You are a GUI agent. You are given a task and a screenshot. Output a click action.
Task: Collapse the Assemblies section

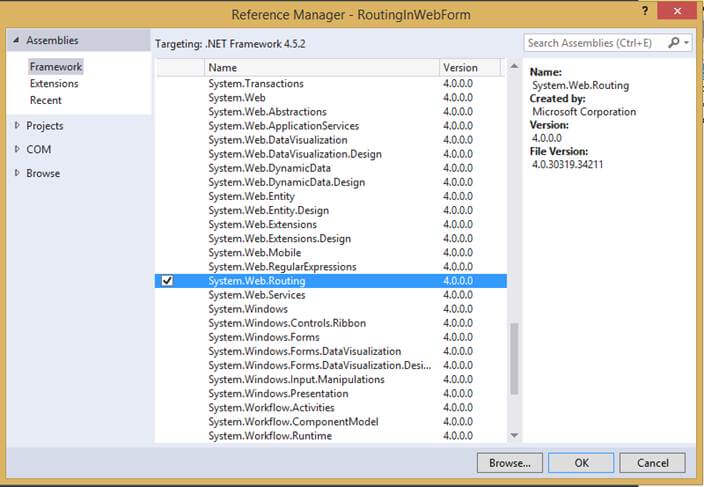click(16, 40)
